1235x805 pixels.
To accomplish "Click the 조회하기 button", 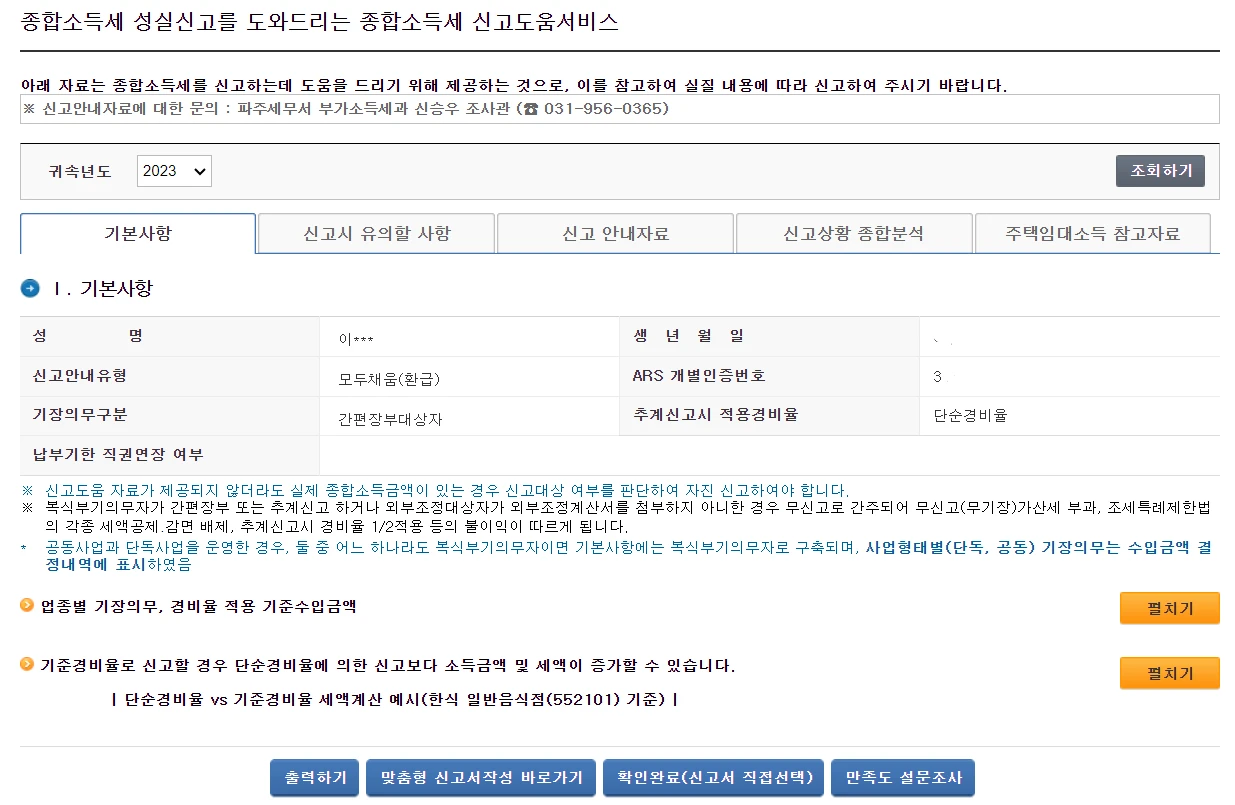I will [x=1161, y=170].
